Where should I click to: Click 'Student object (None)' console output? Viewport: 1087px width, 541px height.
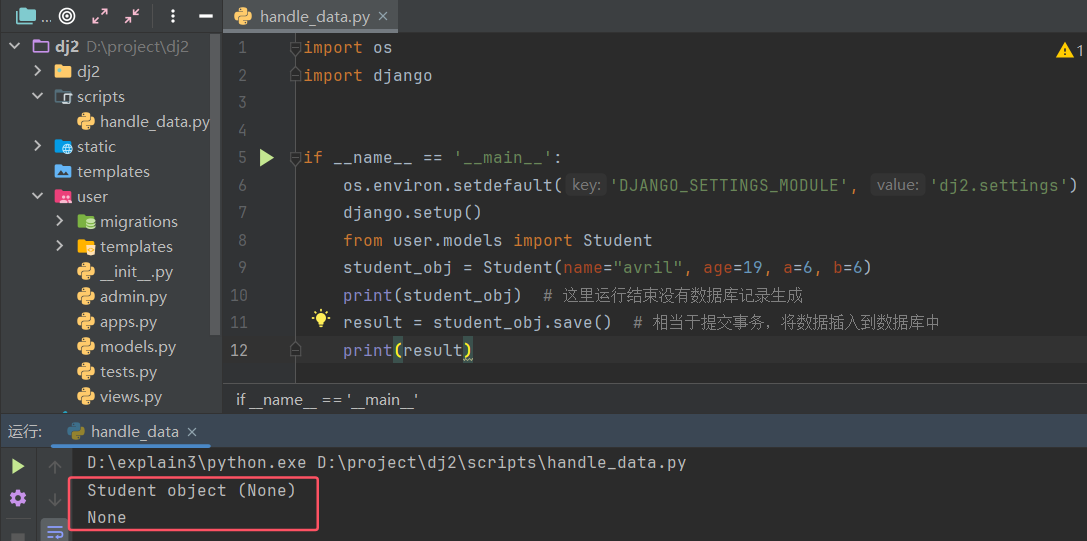191,490
